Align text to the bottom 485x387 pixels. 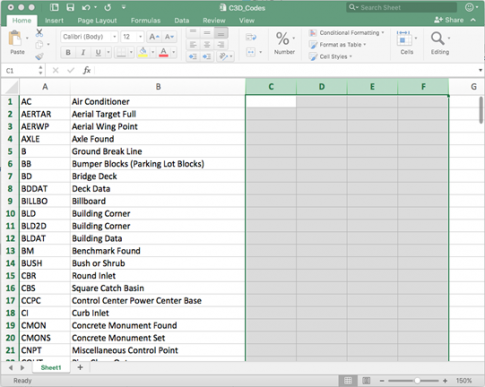pos(221,33)
